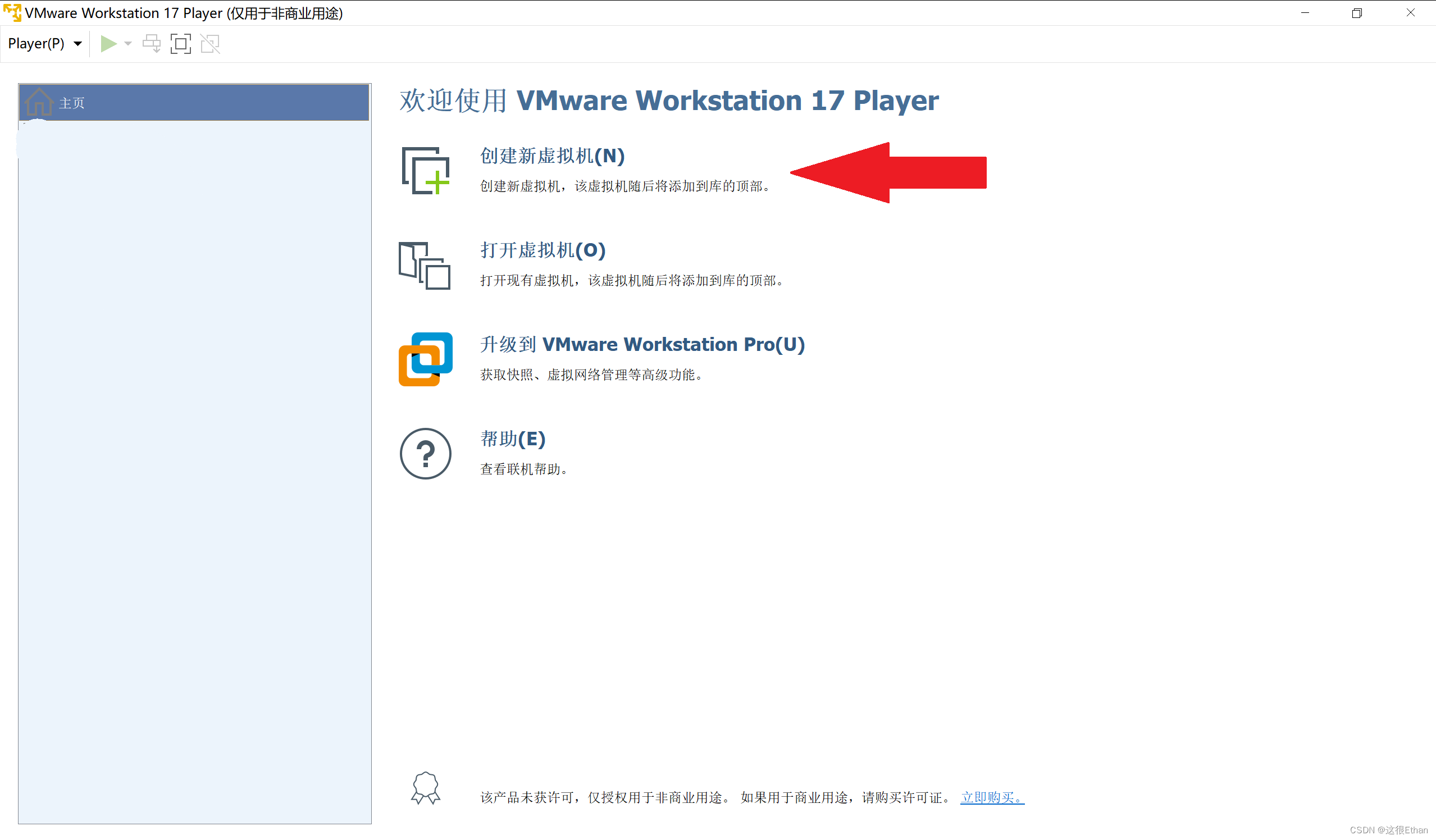Open the Player(P) menu

coord(37,44)
